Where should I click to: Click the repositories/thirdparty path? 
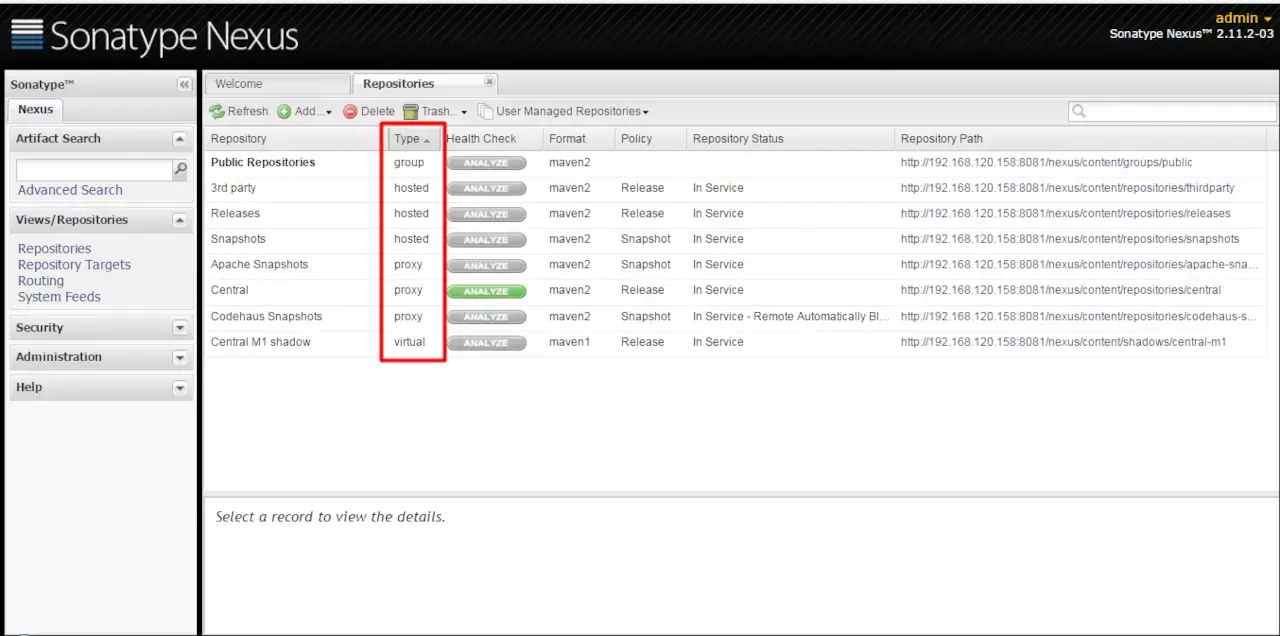[x=1067, y=188]
